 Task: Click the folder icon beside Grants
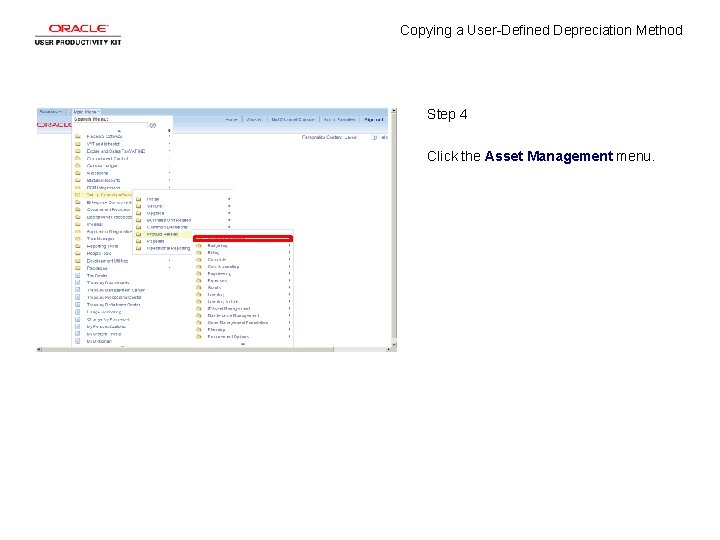click(199, 288)
